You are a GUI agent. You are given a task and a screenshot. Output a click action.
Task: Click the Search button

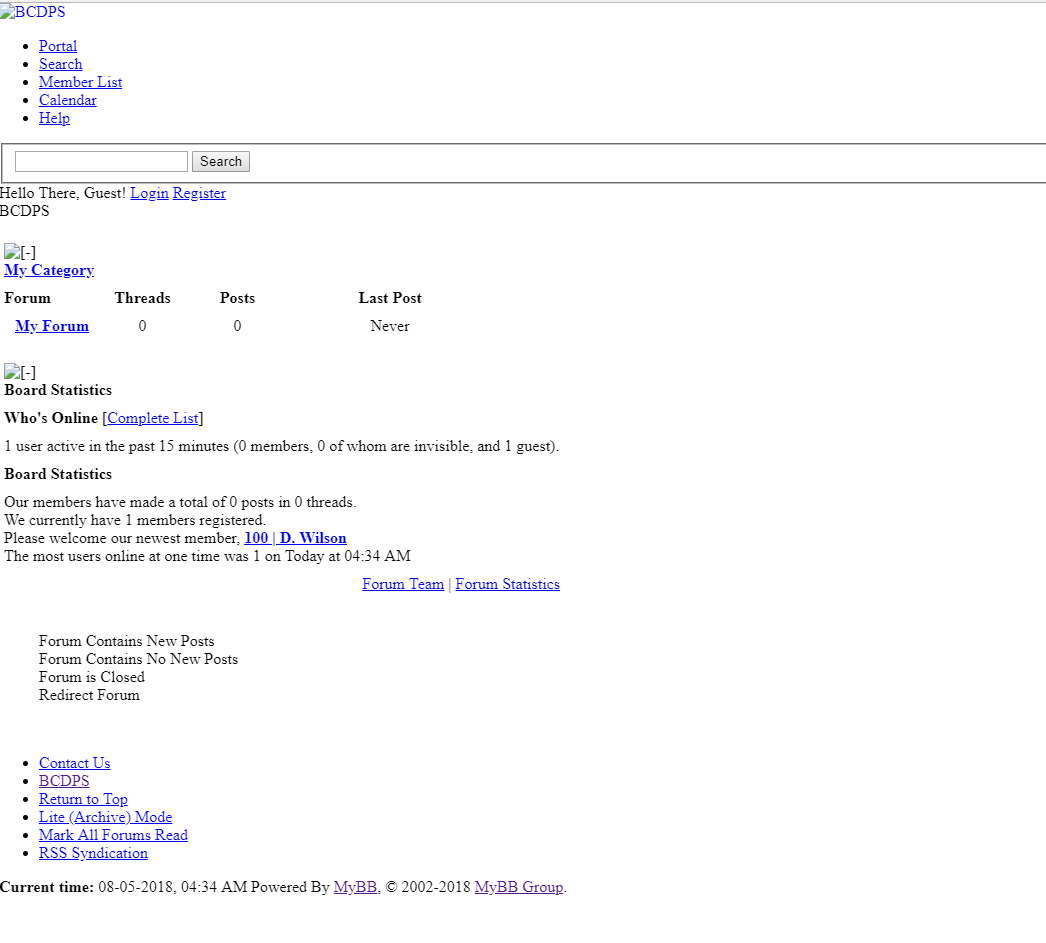click(x=221, y=161)
